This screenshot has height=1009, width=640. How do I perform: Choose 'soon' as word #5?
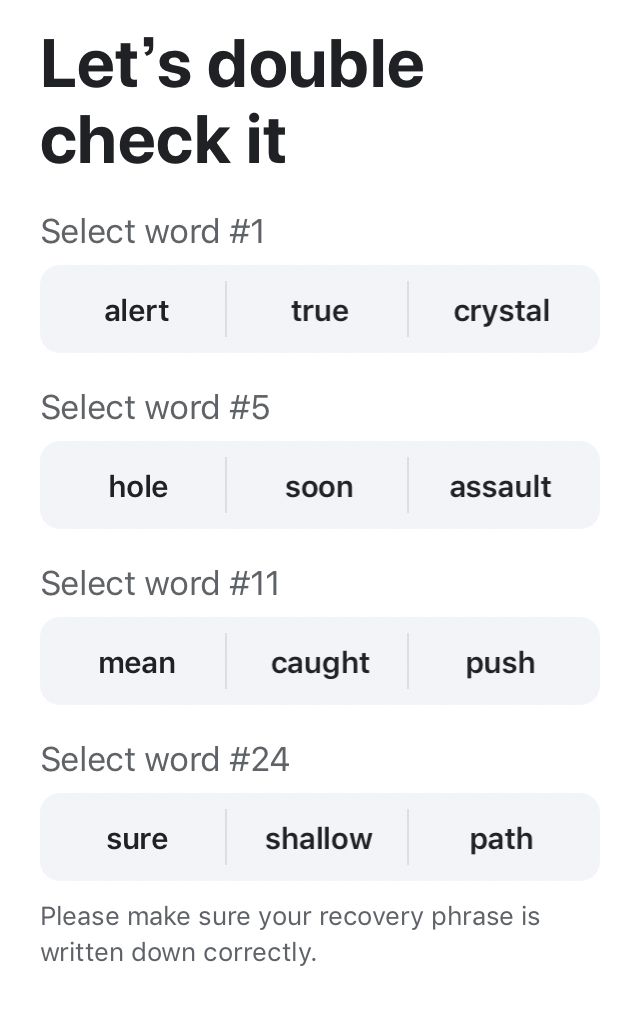(319, 486)
